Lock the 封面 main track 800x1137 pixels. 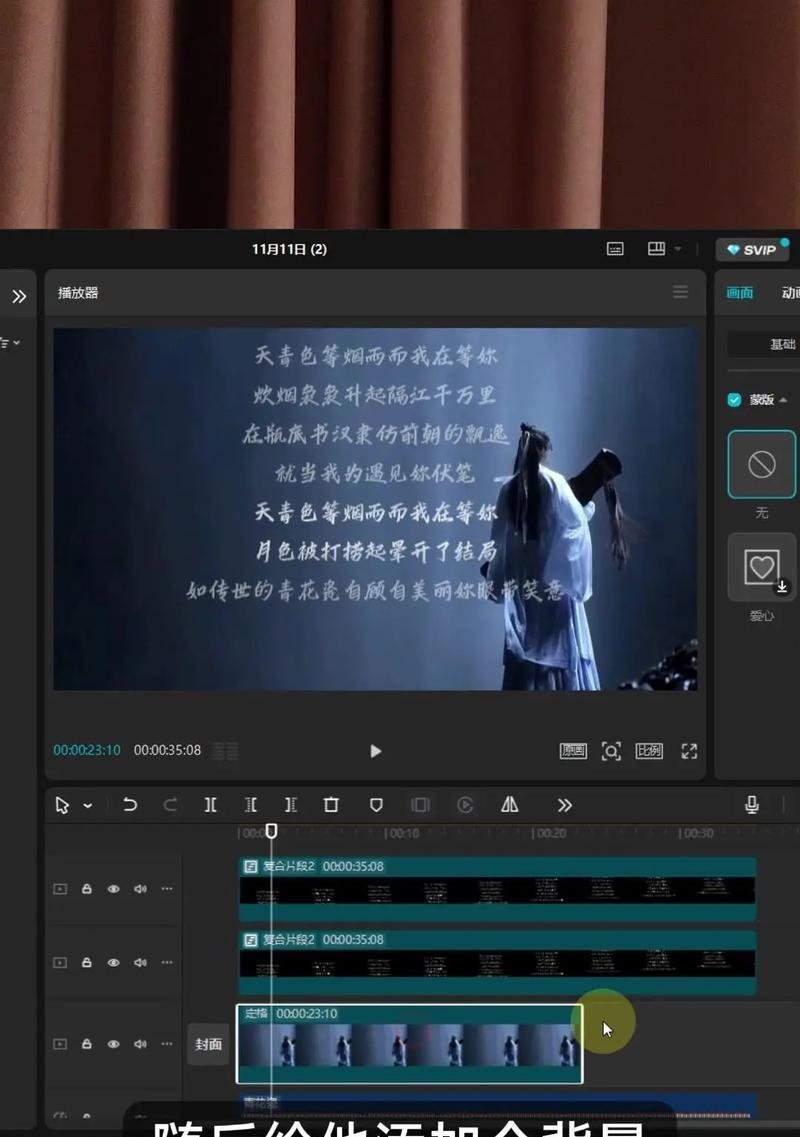tap(86, 1044)
